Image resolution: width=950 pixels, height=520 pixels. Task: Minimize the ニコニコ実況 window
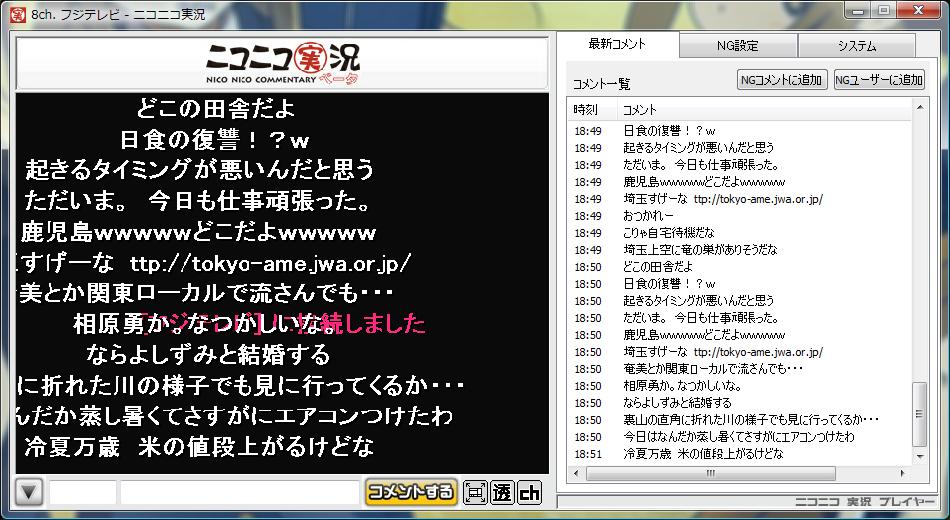coord(858,10)
